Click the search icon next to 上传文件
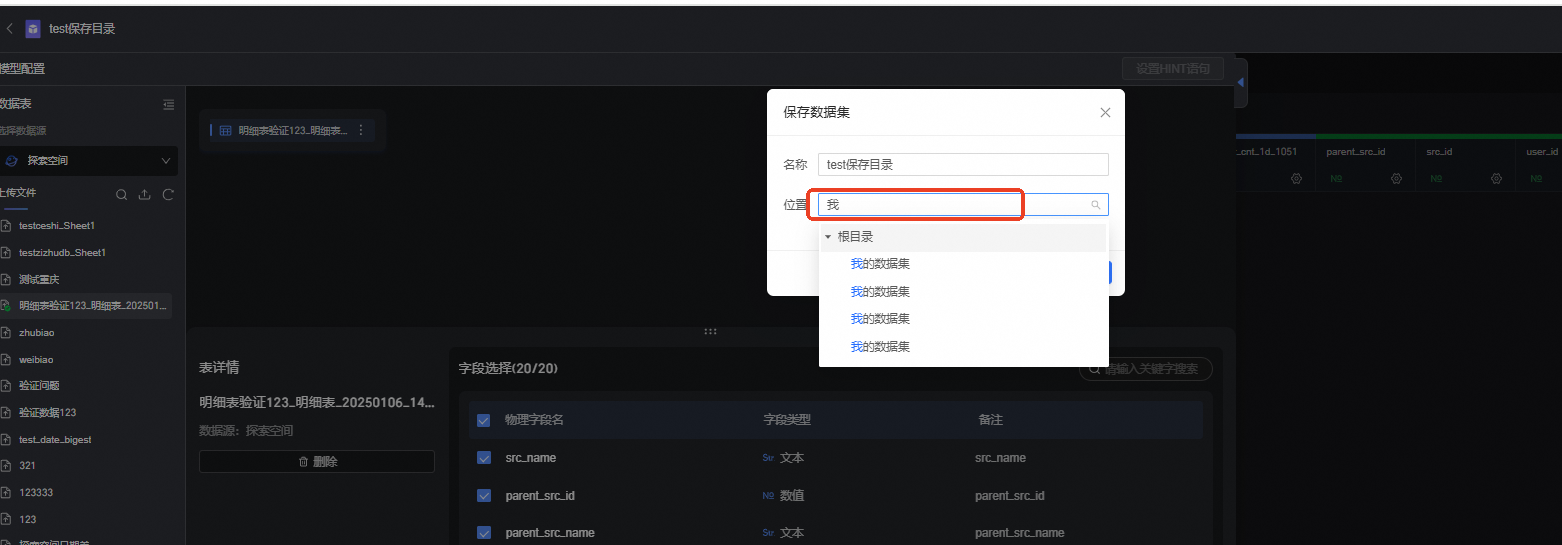This screenshot has height=545, width=1562. [122, 195]
